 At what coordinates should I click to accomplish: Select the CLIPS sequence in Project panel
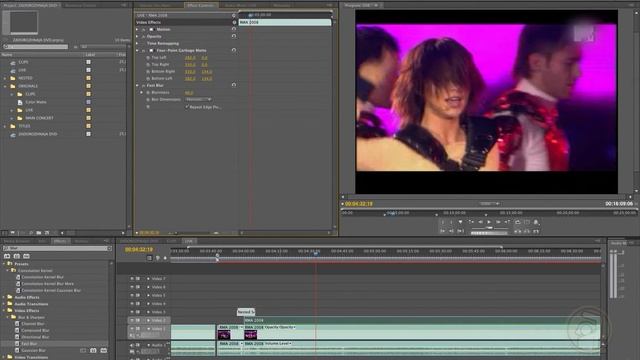pos(23,62)
